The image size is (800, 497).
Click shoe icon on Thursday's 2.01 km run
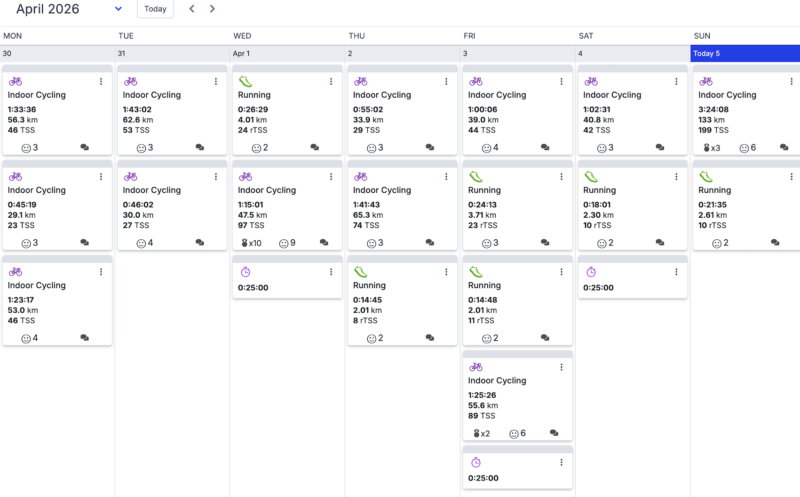pos(360,272)
